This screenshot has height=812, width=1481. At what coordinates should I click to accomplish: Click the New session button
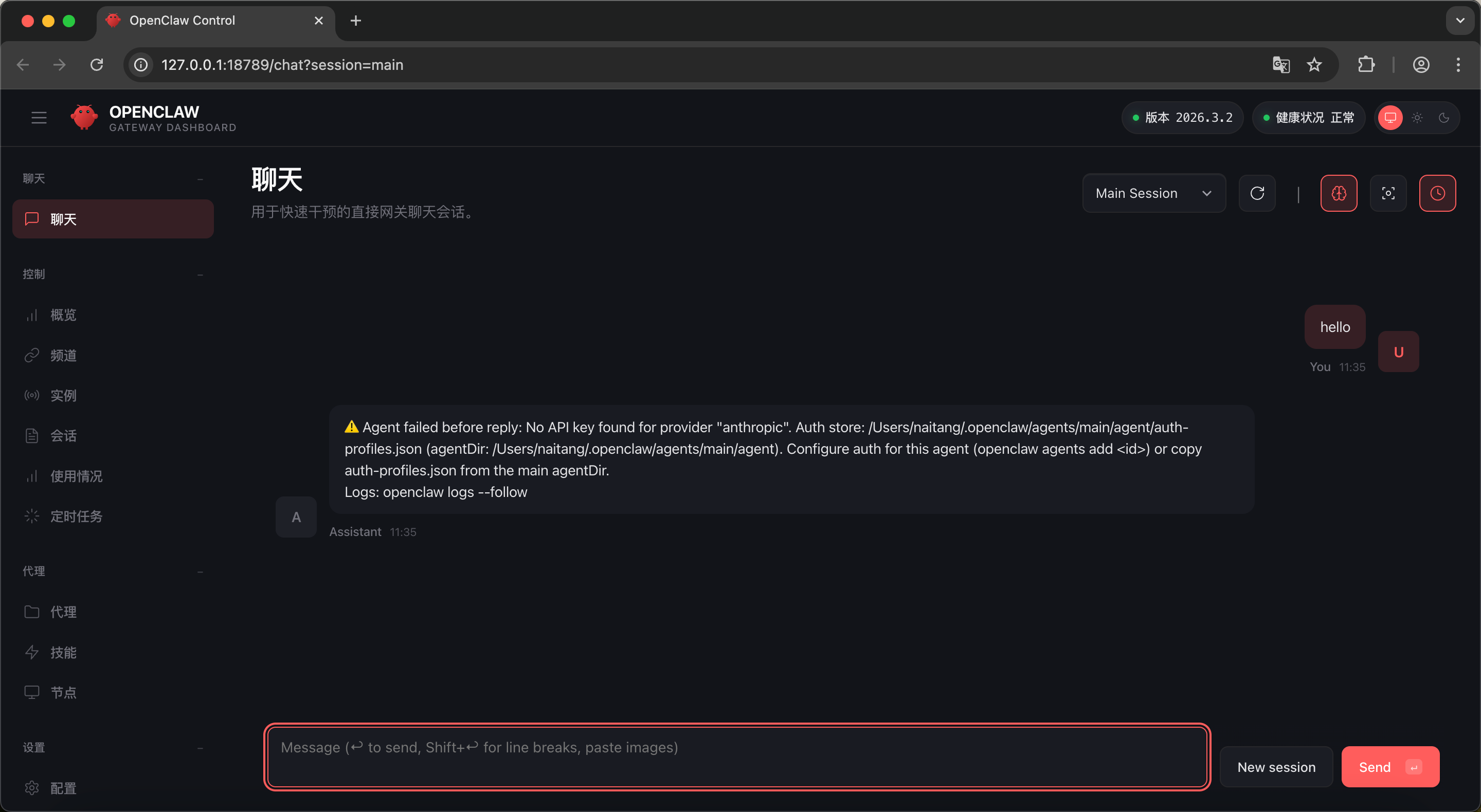click(x=1276, y=767)
